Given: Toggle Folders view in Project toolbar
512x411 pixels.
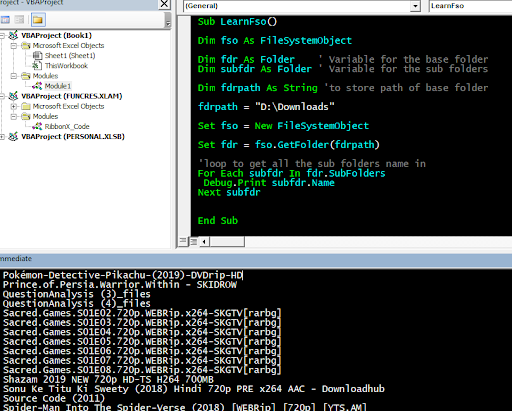Looking at the screenshot, I should coord(38,20).
